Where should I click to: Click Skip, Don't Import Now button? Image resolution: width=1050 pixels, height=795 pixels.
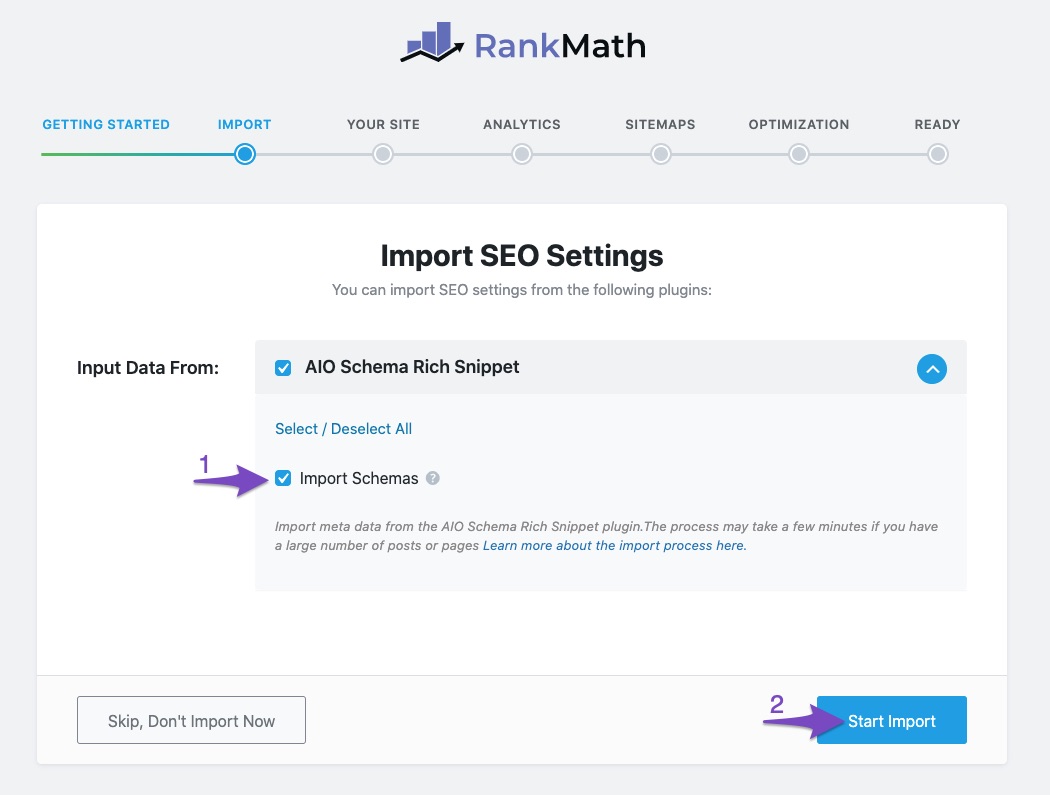pyautogui.click(x=192, y=720)
